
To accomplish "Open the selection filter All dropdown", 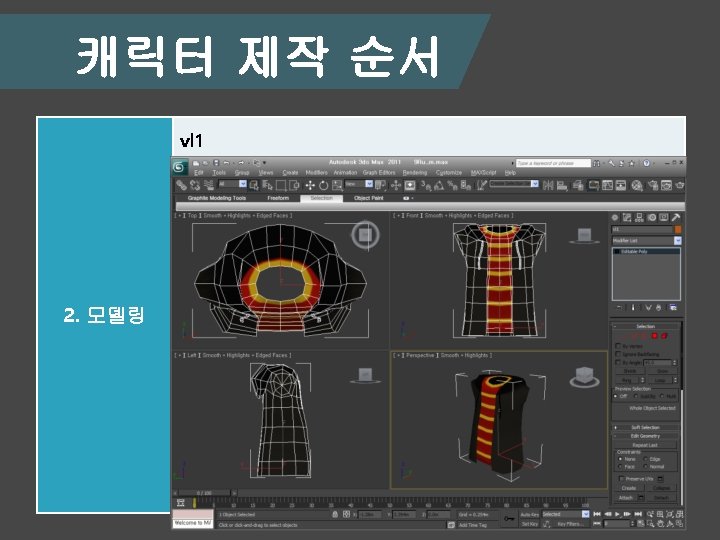I will [x=232, y=184].
